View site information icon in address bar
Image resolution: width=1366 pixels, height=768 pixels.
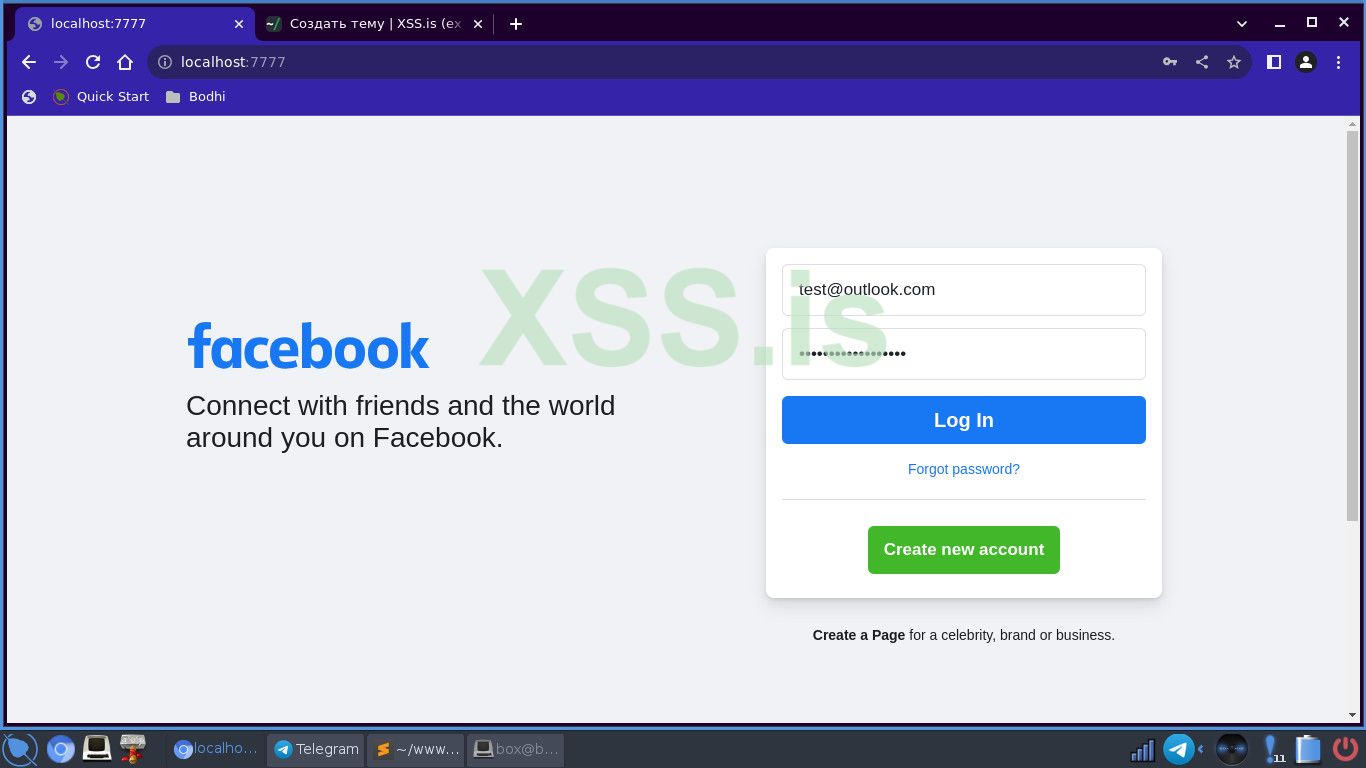pyautogui.click(x=165, y=62)
